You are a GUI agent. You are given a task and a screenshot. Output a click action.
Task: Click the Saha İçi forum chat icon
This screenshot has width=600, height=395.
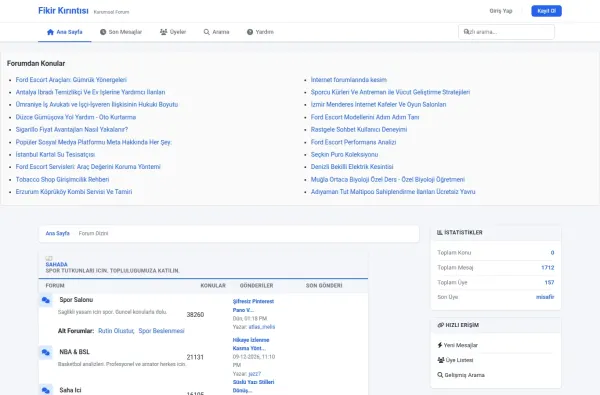(x=46, y=390)
